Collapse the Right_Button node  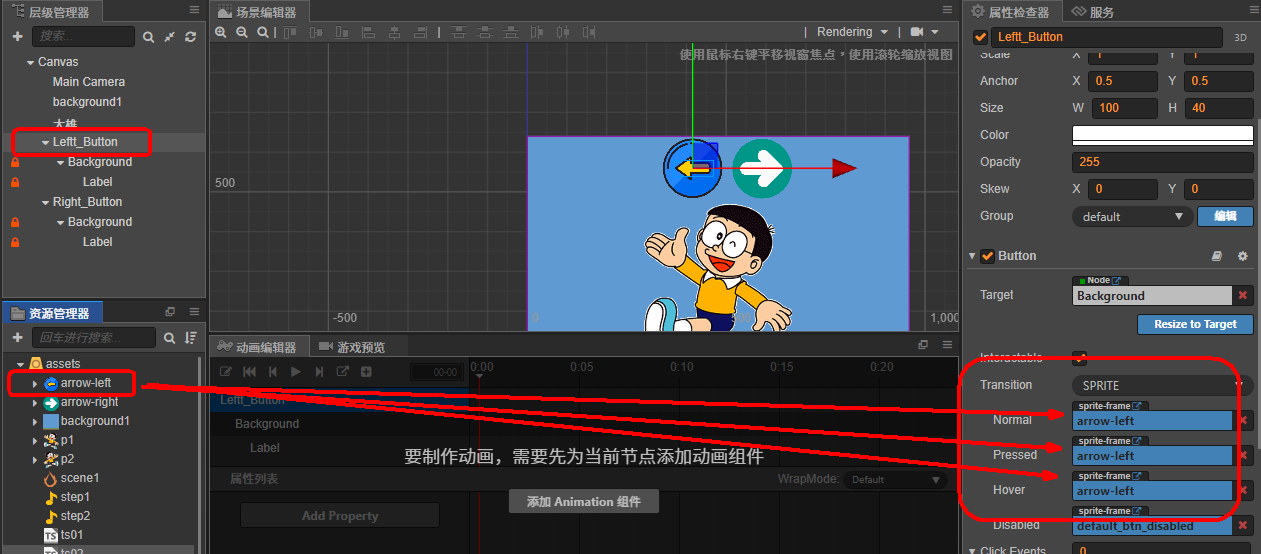[45, 202]
